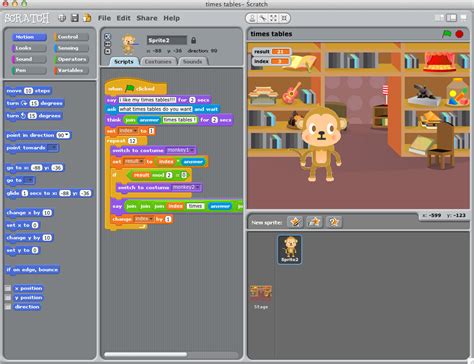Select the shrink sprite tool
Screen dimensions: 474x364
[x=284, y=18]
